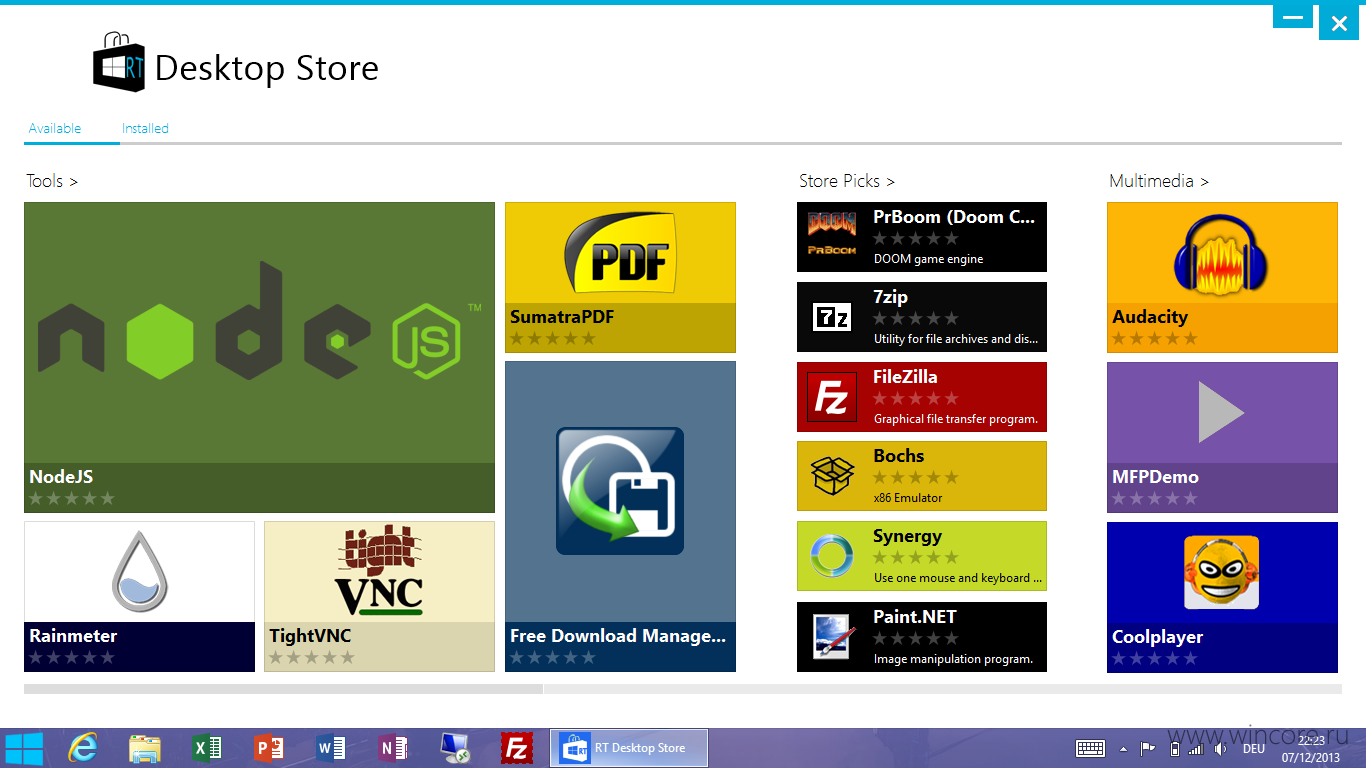Select the SumatraPDF yellow PDF icon
The height and width of the screenshot is (768, 1366).
click(620, 251)
